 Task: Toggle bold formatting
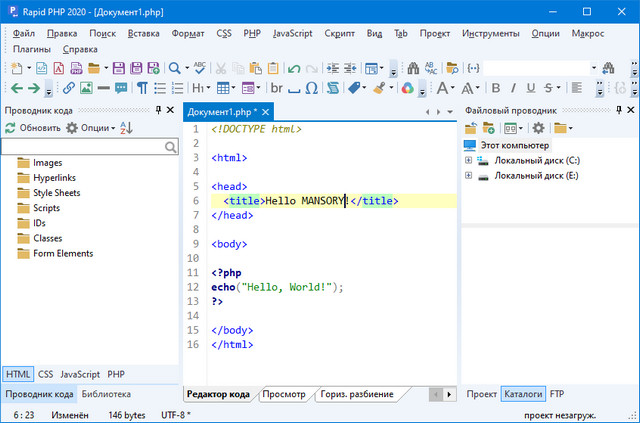pyautogui.click(x=495, y=88)
